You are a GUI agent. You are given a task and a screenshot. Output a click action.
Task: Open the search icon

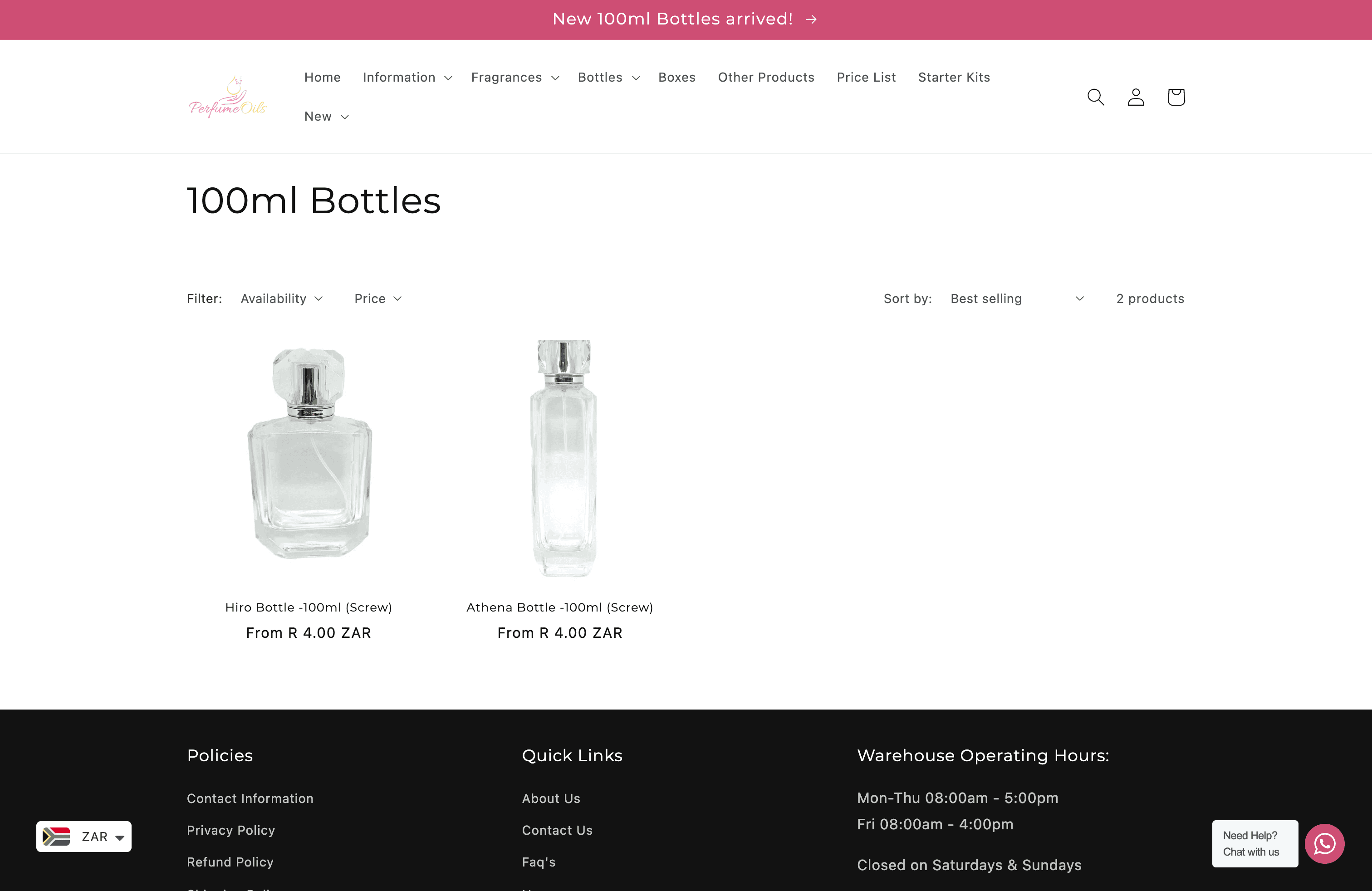point(1095,97)
